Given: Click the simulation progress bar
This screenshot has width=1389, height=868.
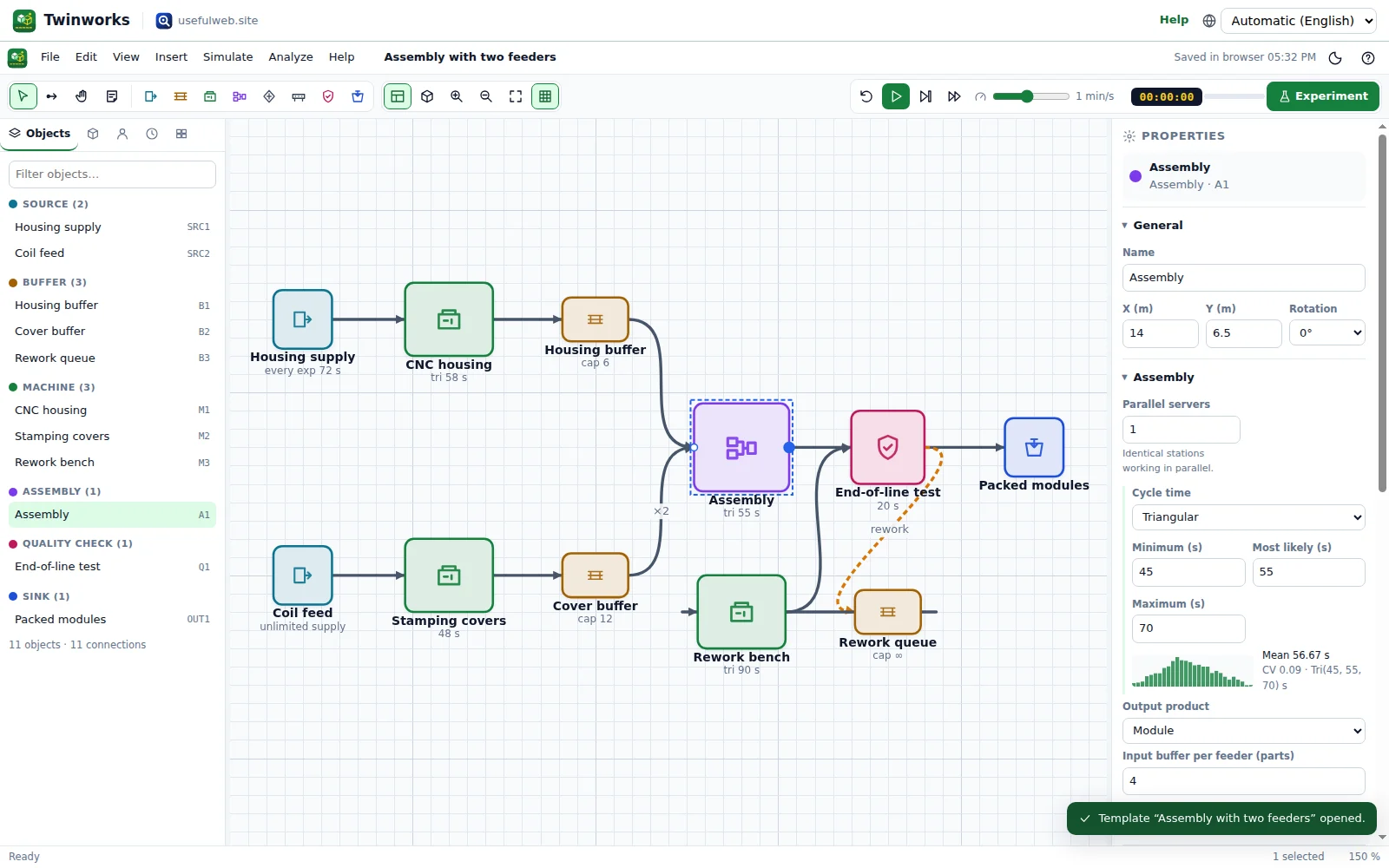Looking at the screenshot, I should click(1233, 96).
